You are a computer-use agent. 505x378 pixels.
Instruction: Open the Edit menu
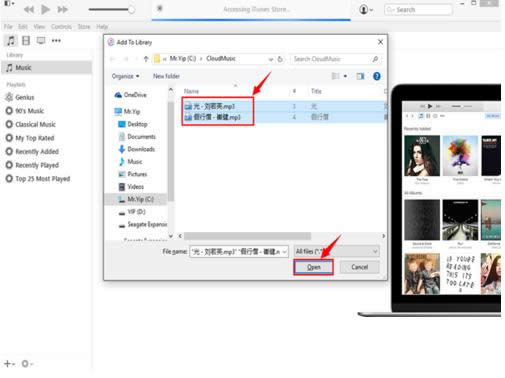[23, 27]
